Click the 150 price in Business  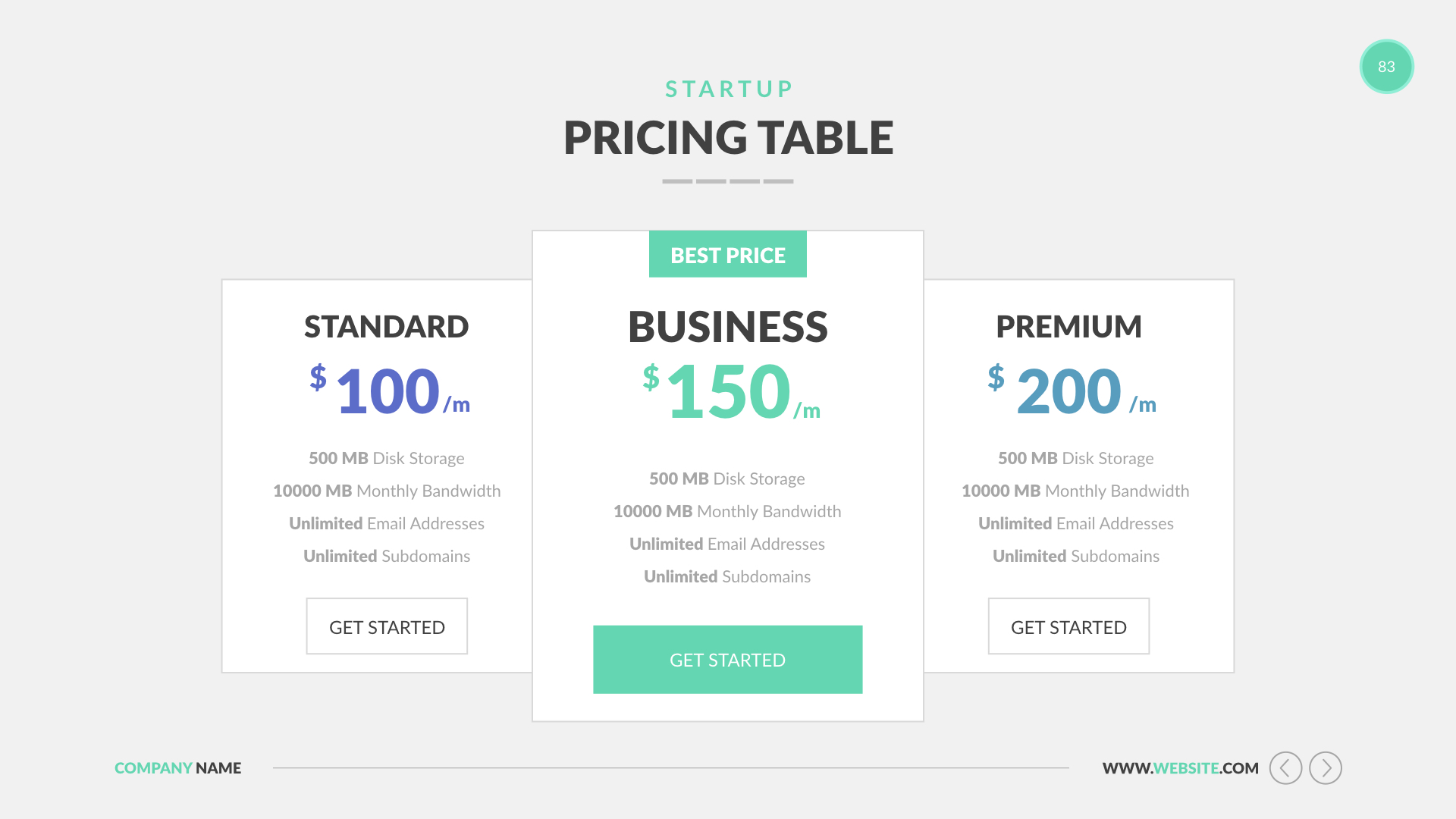pos(729,391)
